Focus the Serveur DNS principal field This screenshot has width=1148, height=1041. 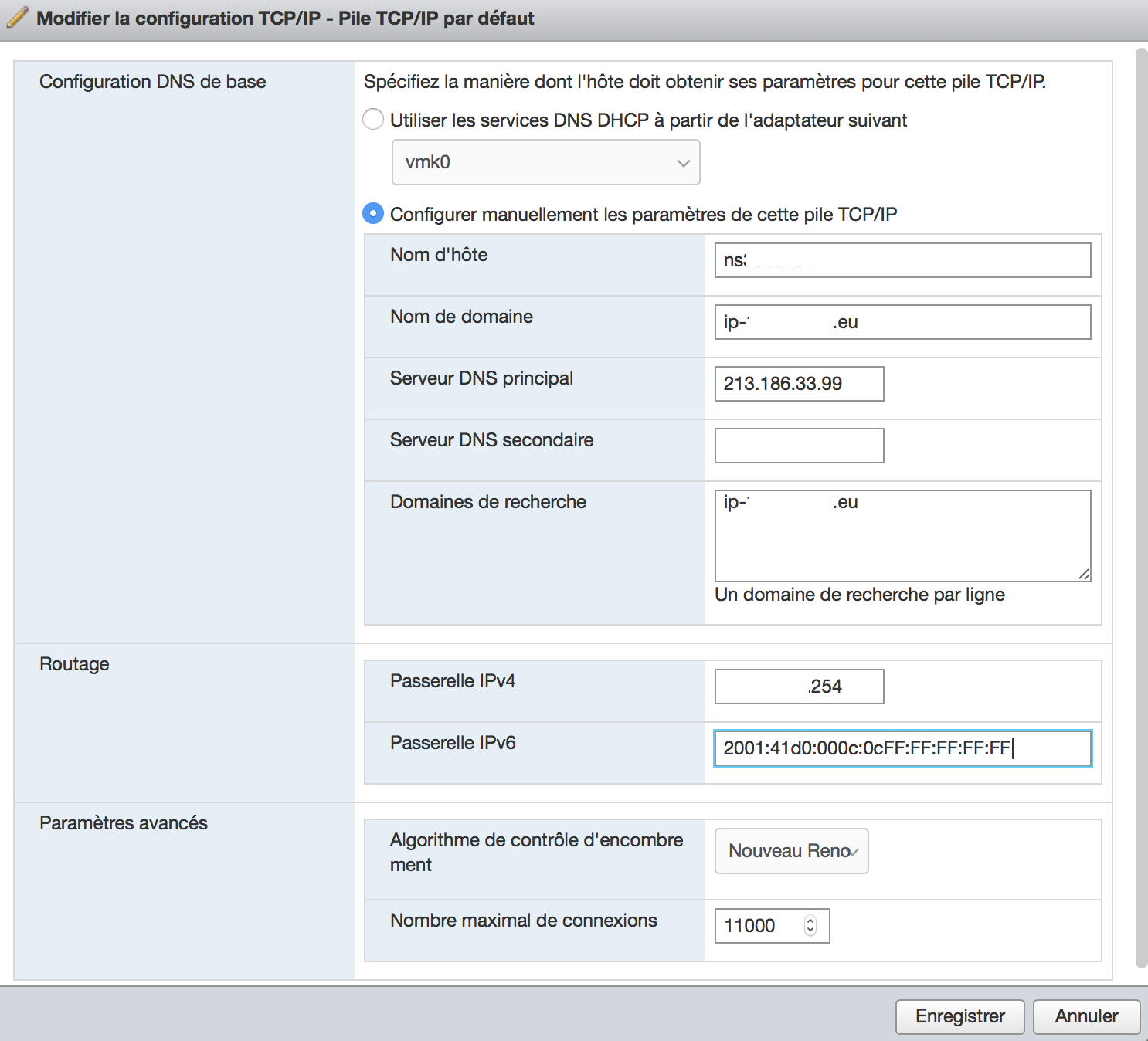coord(799,384)
